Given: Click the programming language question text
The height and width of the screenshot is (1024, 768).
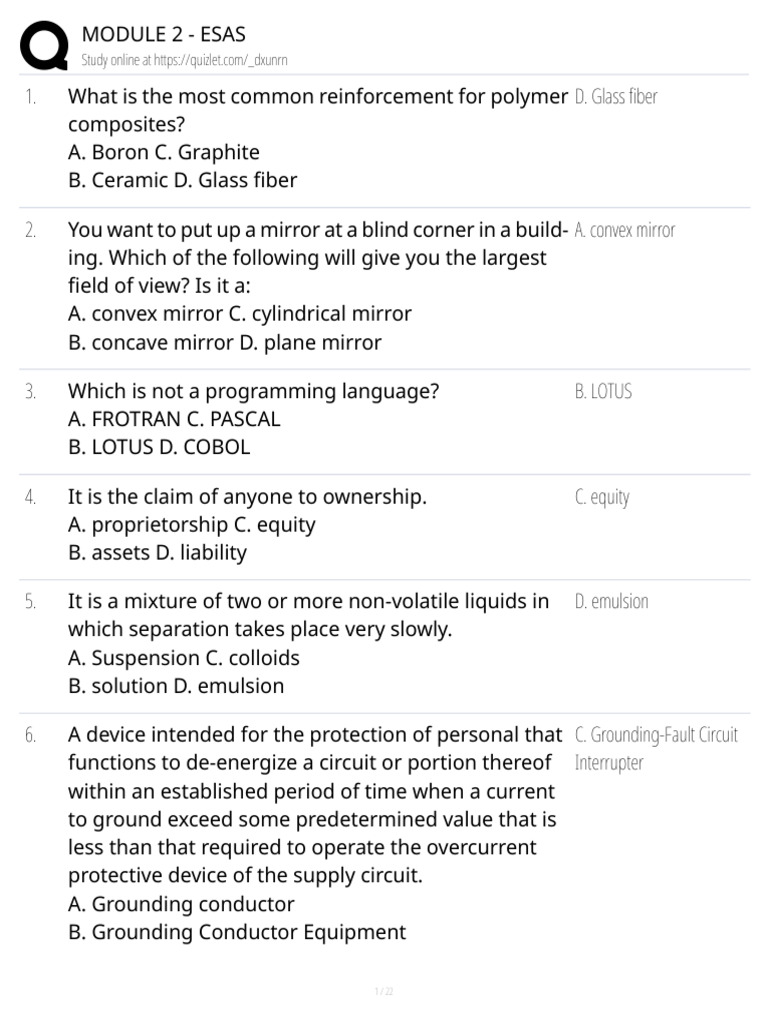Looking at the screenshot, I should tap(253, 391).
